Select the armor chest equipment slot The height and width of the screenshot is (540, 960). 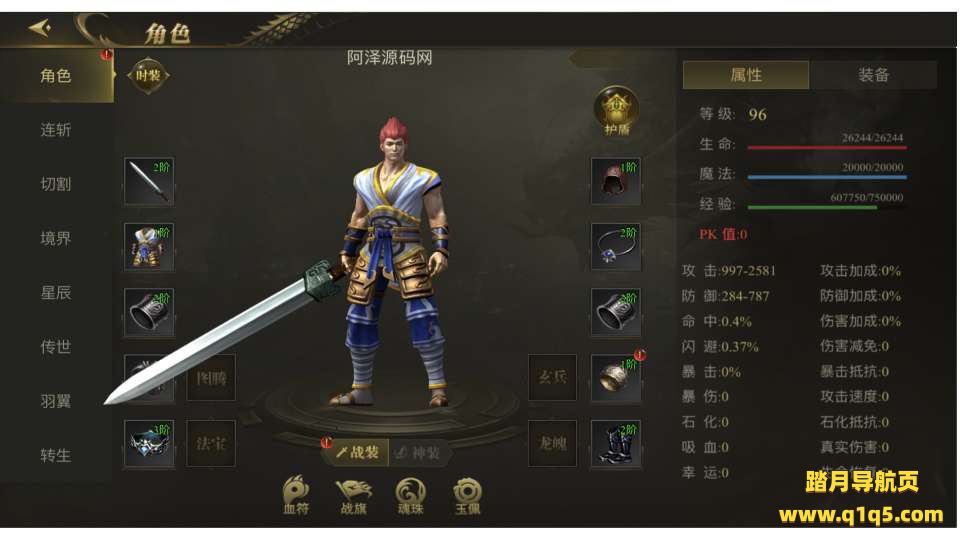(149, 247)
